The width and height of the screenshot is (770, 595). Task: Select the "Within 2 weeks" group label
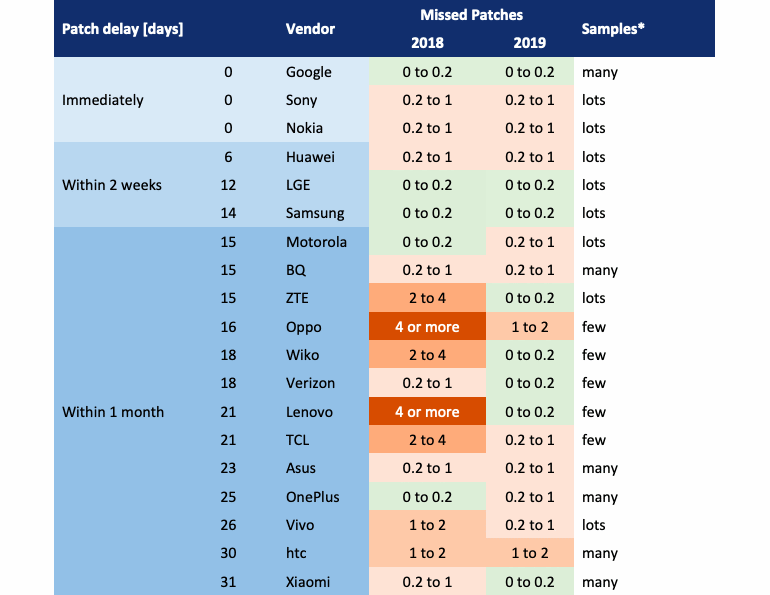(x=111, y=185)
